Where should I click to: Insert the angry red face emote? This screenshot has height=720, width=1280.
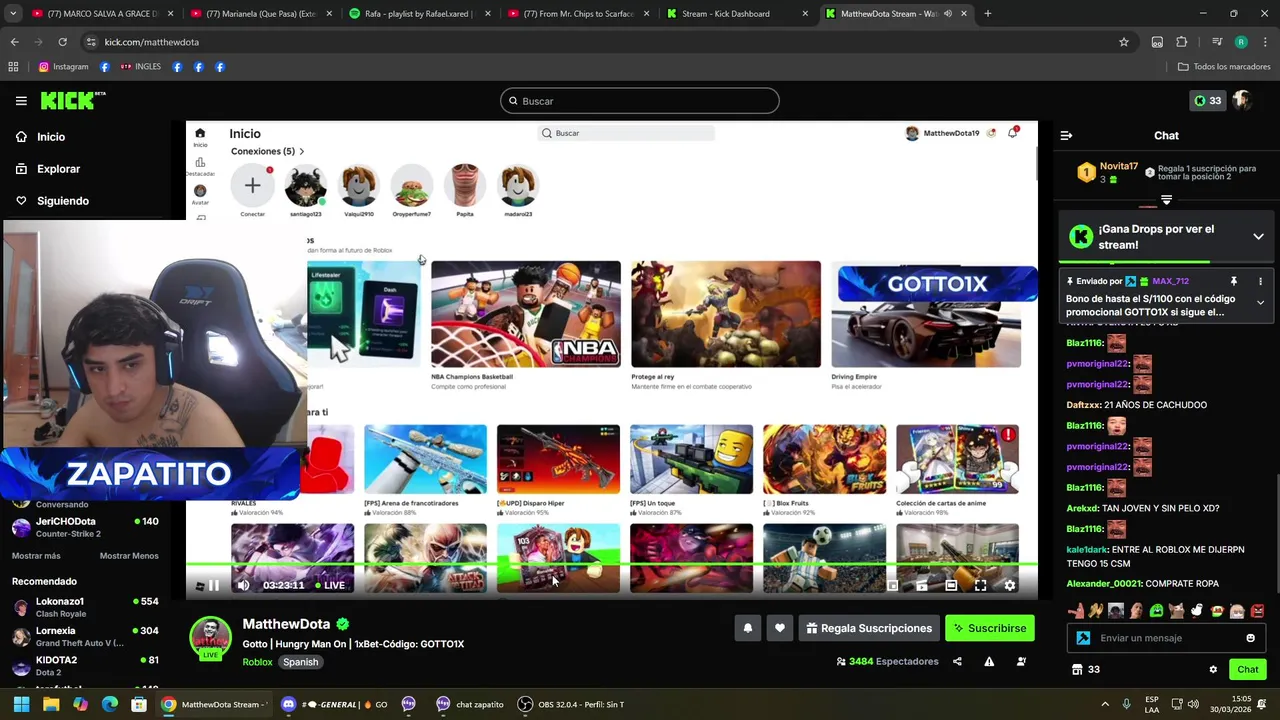(x=1257, y=610)
